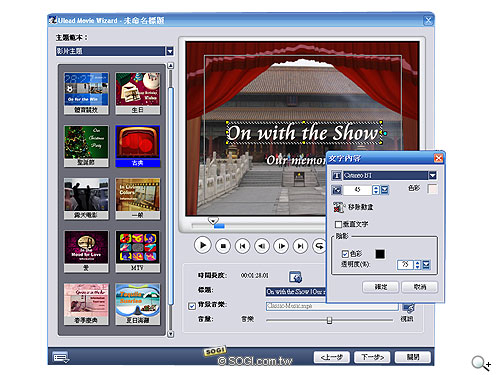500x375 pixels.
Task: Jump to the start of preview
Action: tap(242, 246)
